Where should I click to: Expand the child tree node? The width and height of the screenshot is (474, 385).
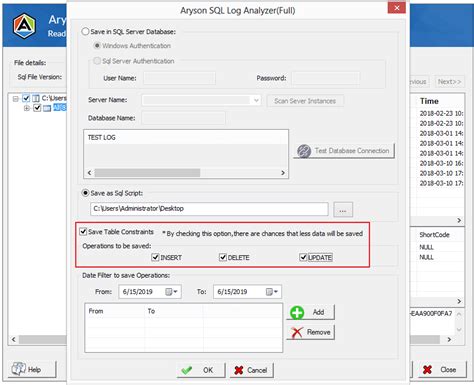pos(27,108)
